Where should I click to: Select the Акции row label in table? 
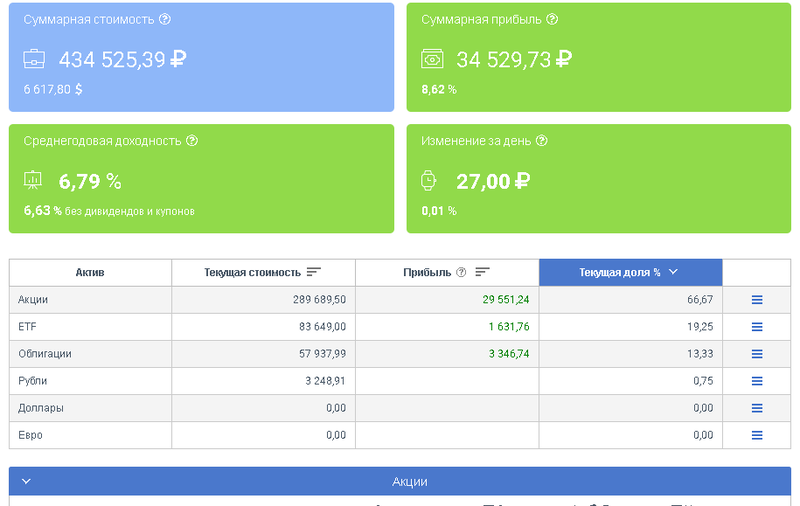33,300
